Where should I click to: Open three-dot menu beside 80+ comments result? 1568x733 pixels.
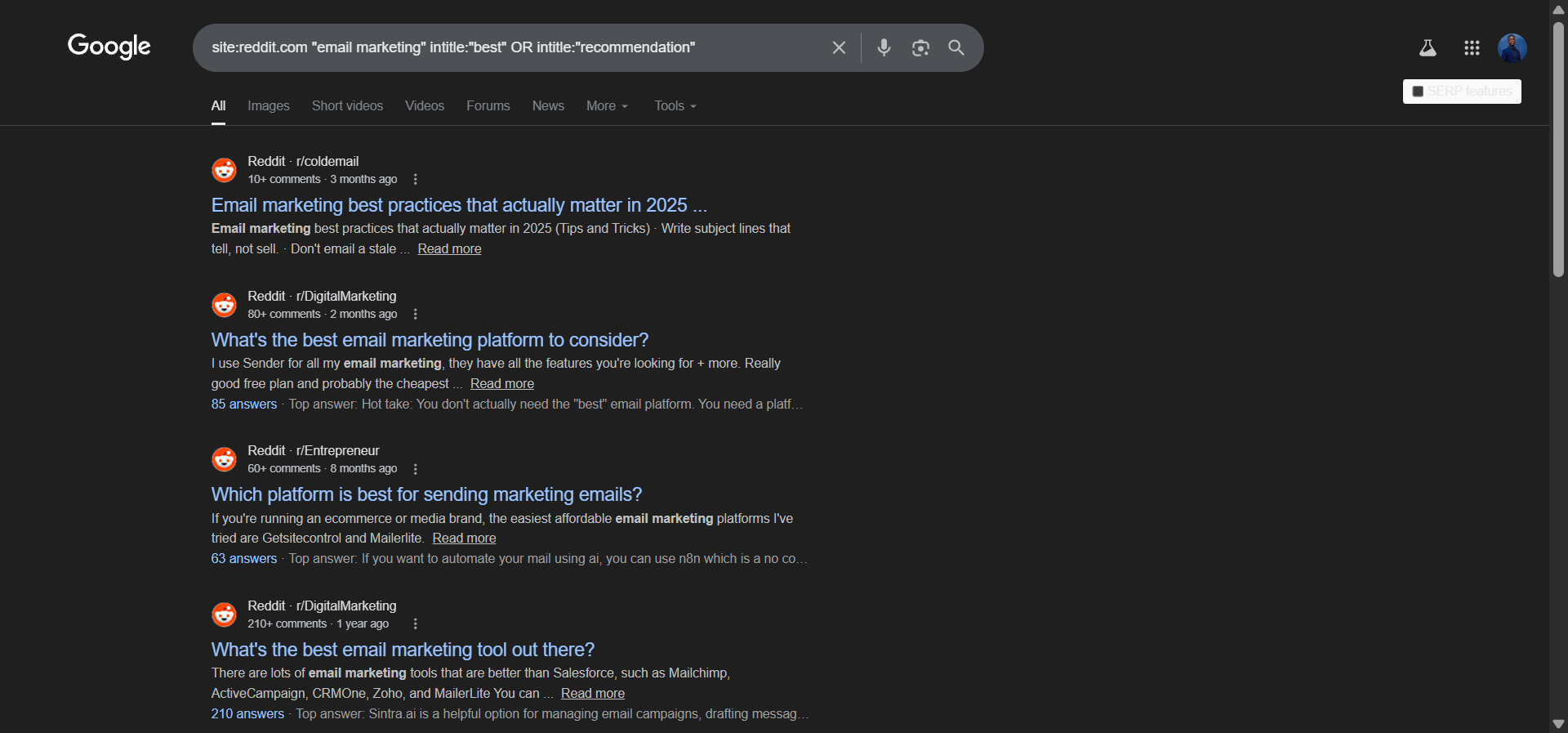pyautogui.click(x=416, y=314)
